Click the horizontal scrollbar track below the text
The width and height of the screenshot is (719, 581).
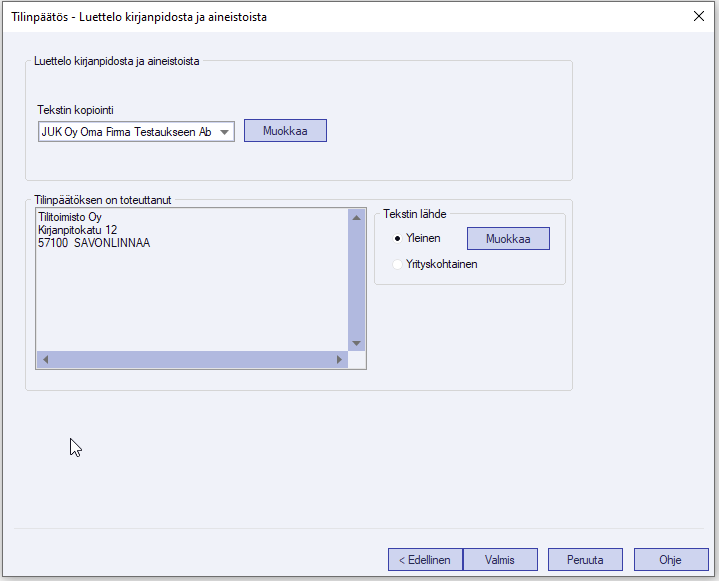(190, 360)
